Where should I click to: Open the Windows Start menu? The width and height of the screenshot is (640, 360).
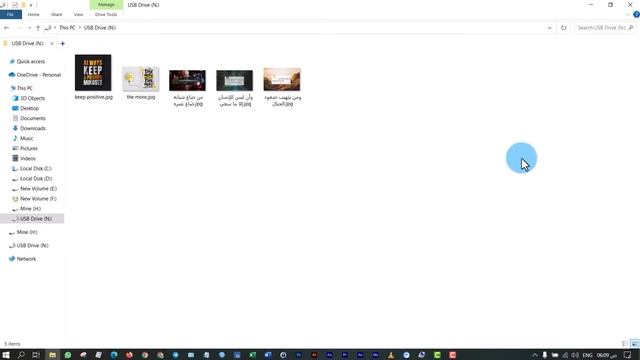(6, 355)
